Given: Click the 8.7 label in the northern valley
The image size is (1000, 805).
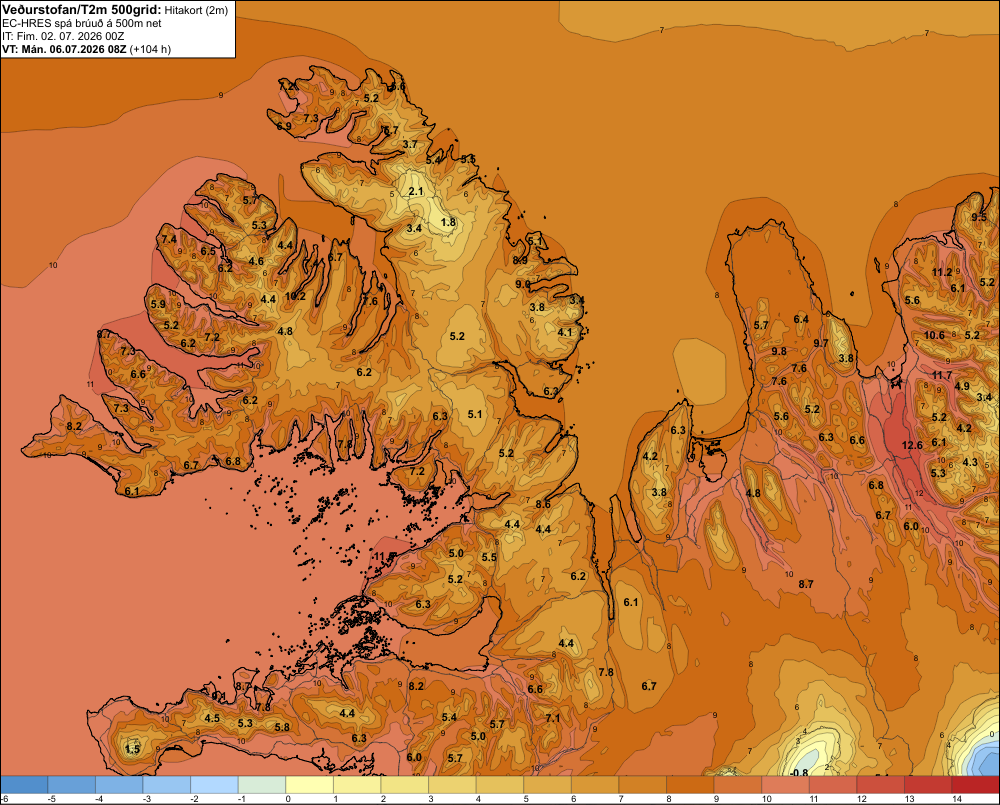Looking at the screenshot, I should click(x=806, y=584).
